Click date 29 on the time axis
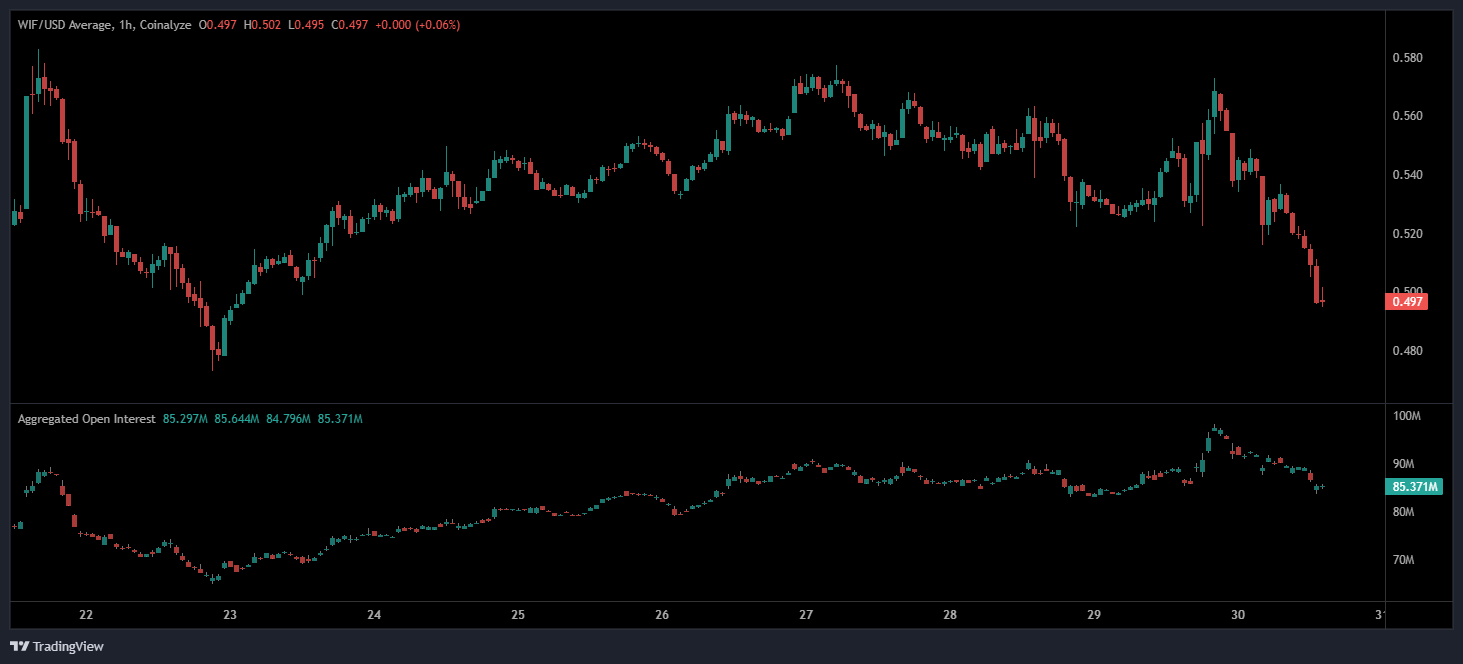 click(x=1094, y=614)
